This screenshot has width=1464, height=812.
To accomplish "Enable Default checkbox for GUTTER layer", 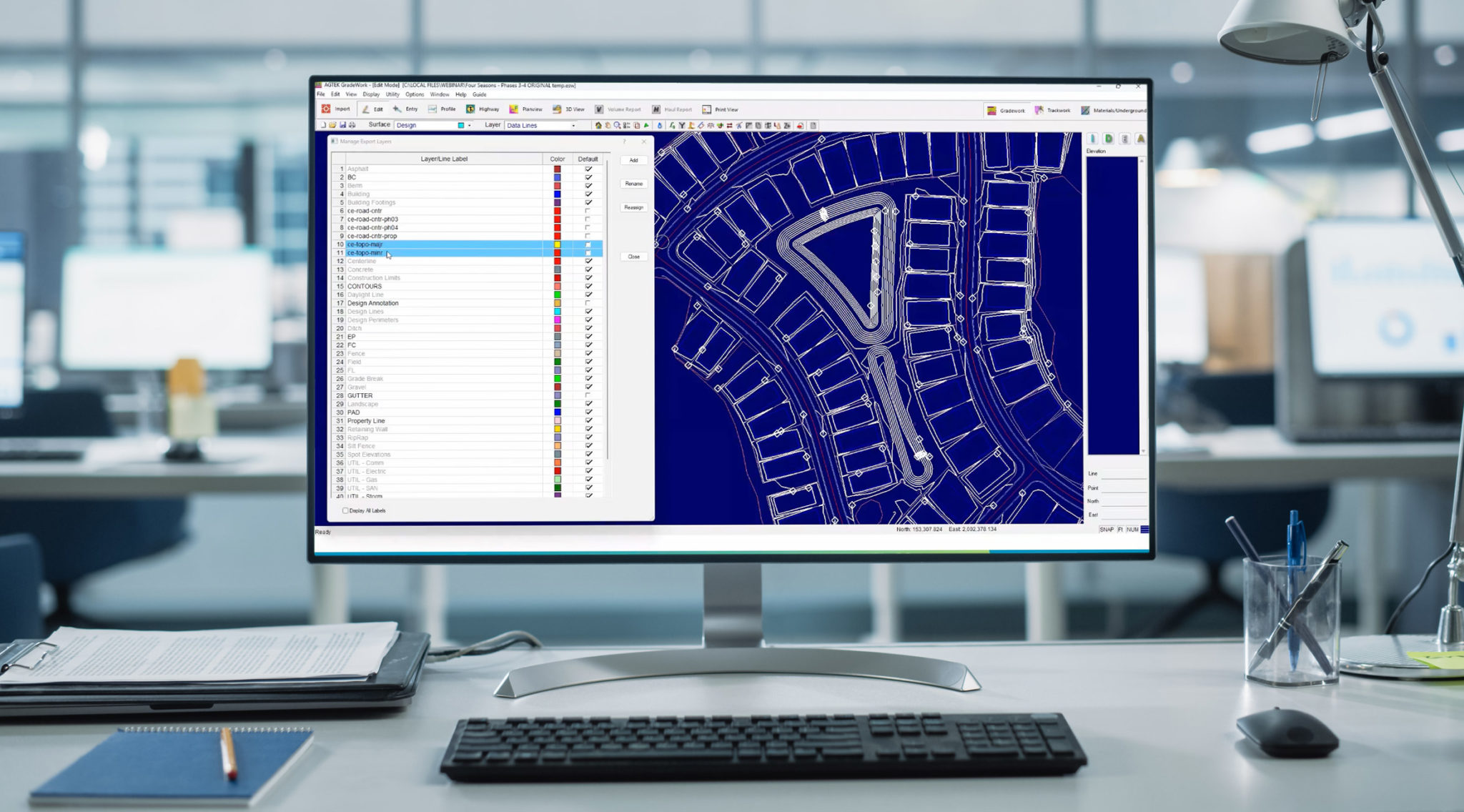I will [588, 395].
